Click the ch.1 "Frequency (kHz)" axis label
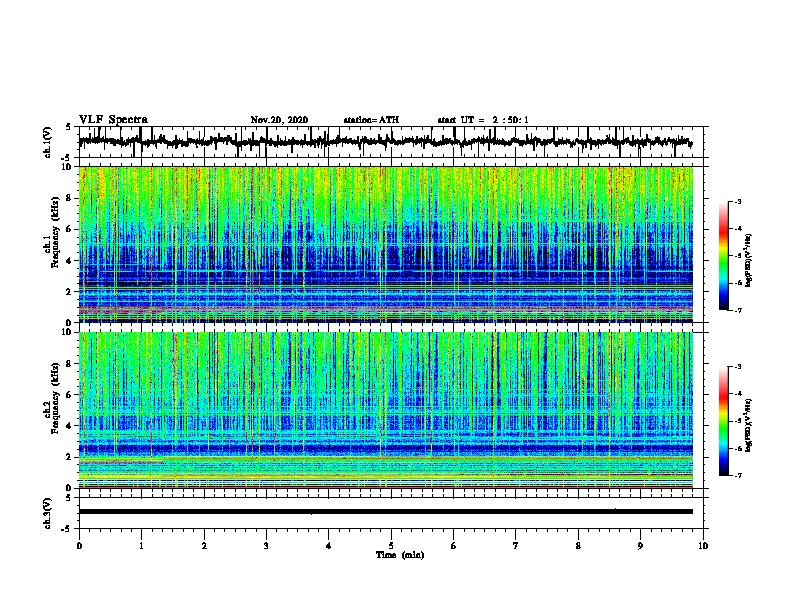The height and width of the screenshot is (612, 792). click(x=56, y=232)
